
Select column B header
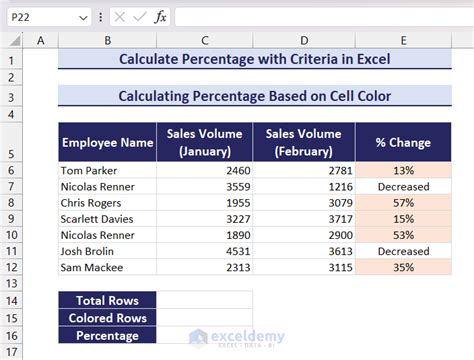[107, 41]
